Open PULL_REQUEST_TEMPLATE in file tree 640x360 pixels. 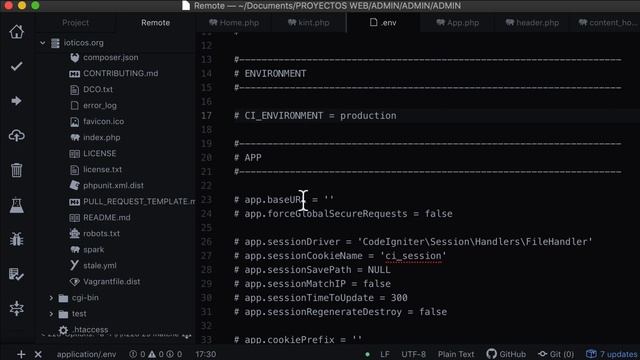[139, 202]
